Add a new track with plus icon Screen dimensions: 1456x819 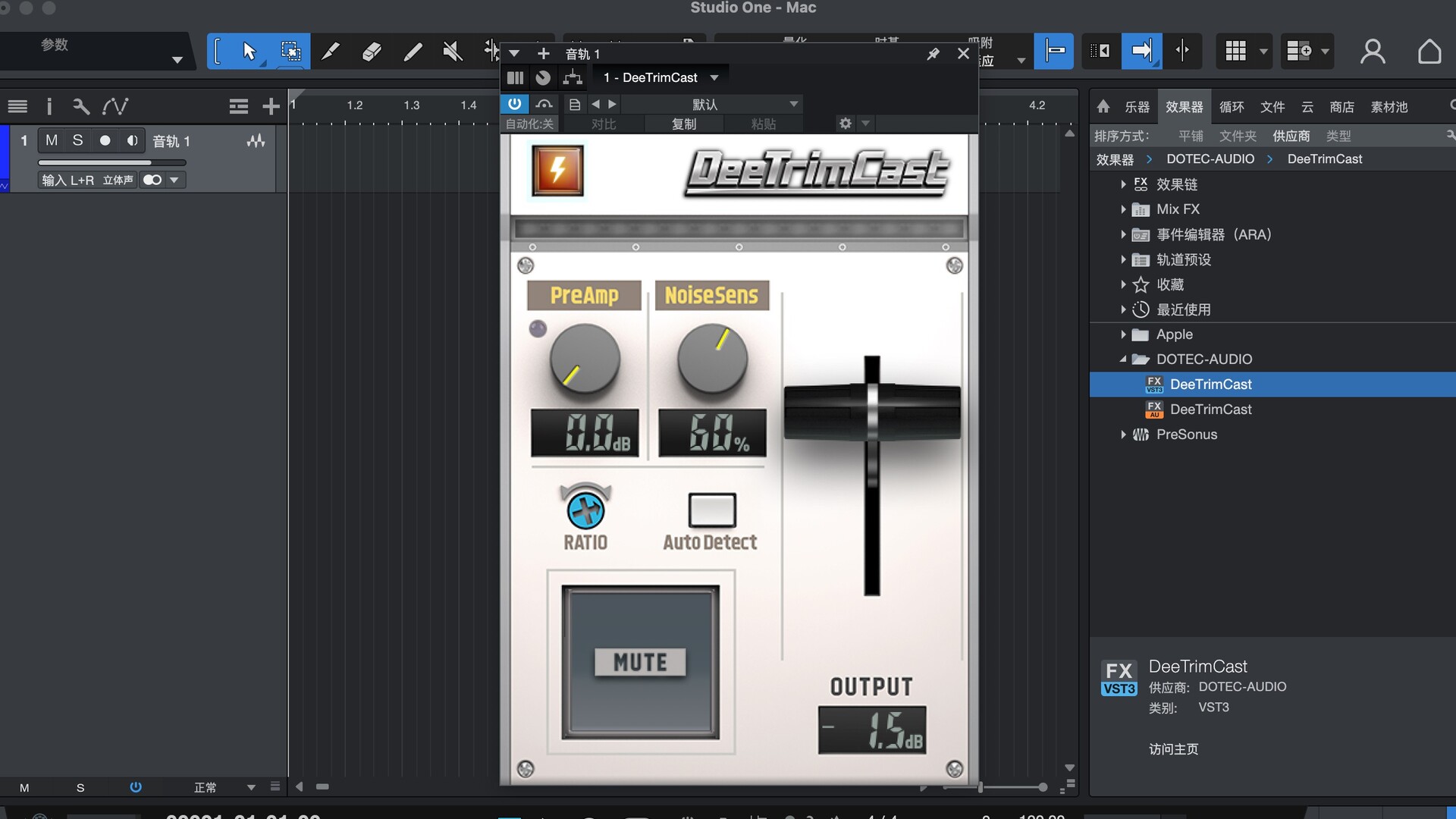(271, 106)
